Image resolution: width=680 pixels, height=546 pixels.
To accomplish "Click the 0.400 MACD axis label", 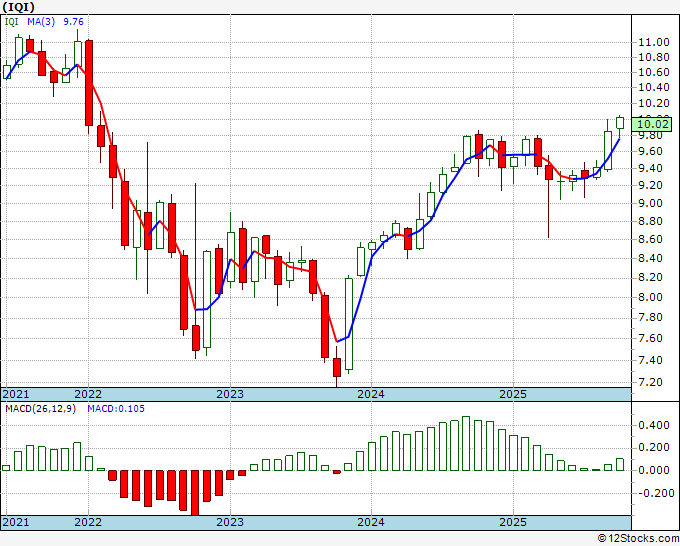I will click(x=654, y=425).
